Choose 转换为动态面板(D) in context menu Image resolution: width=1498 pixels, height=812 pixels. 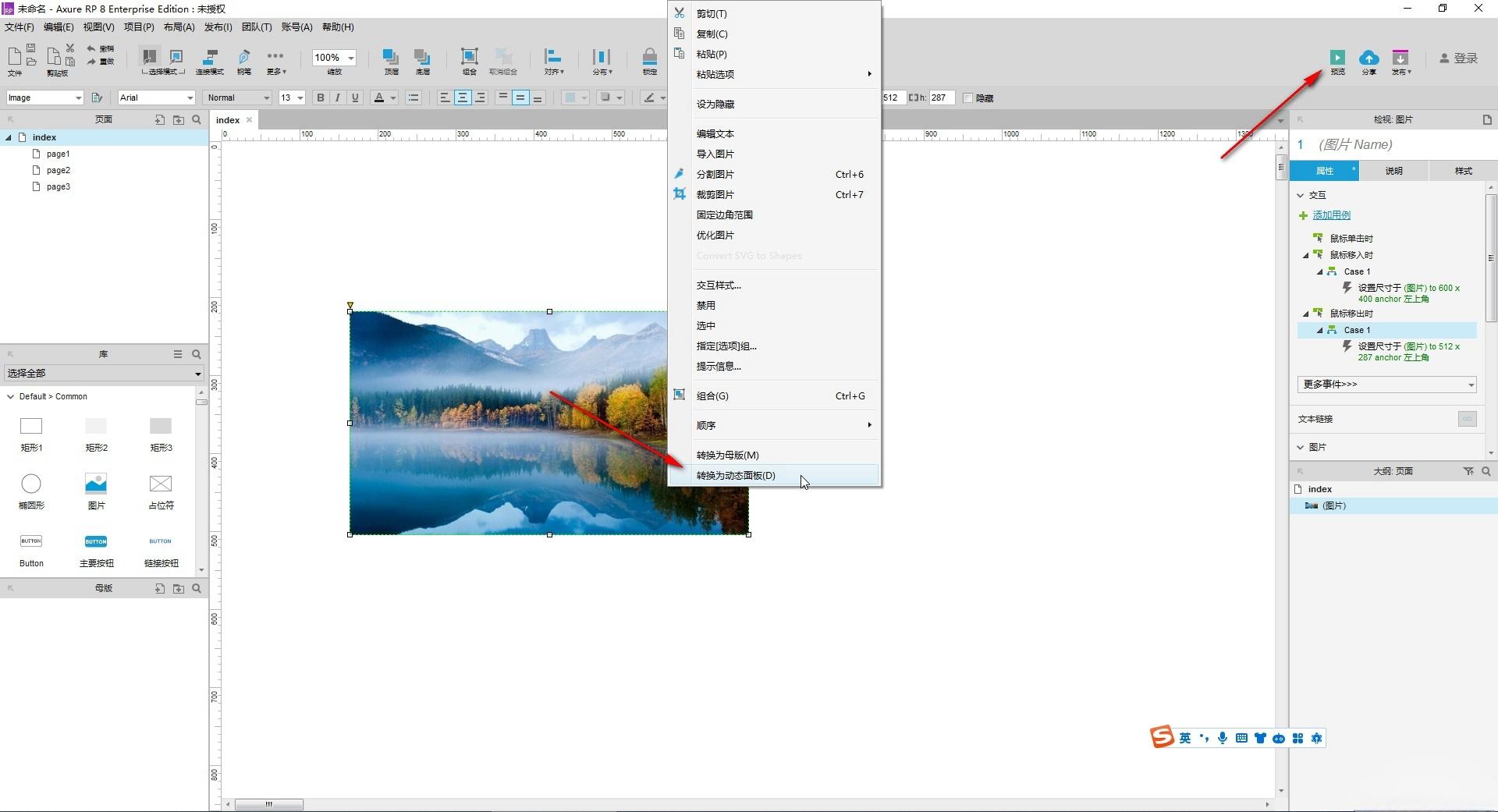[x=736, y=476]
